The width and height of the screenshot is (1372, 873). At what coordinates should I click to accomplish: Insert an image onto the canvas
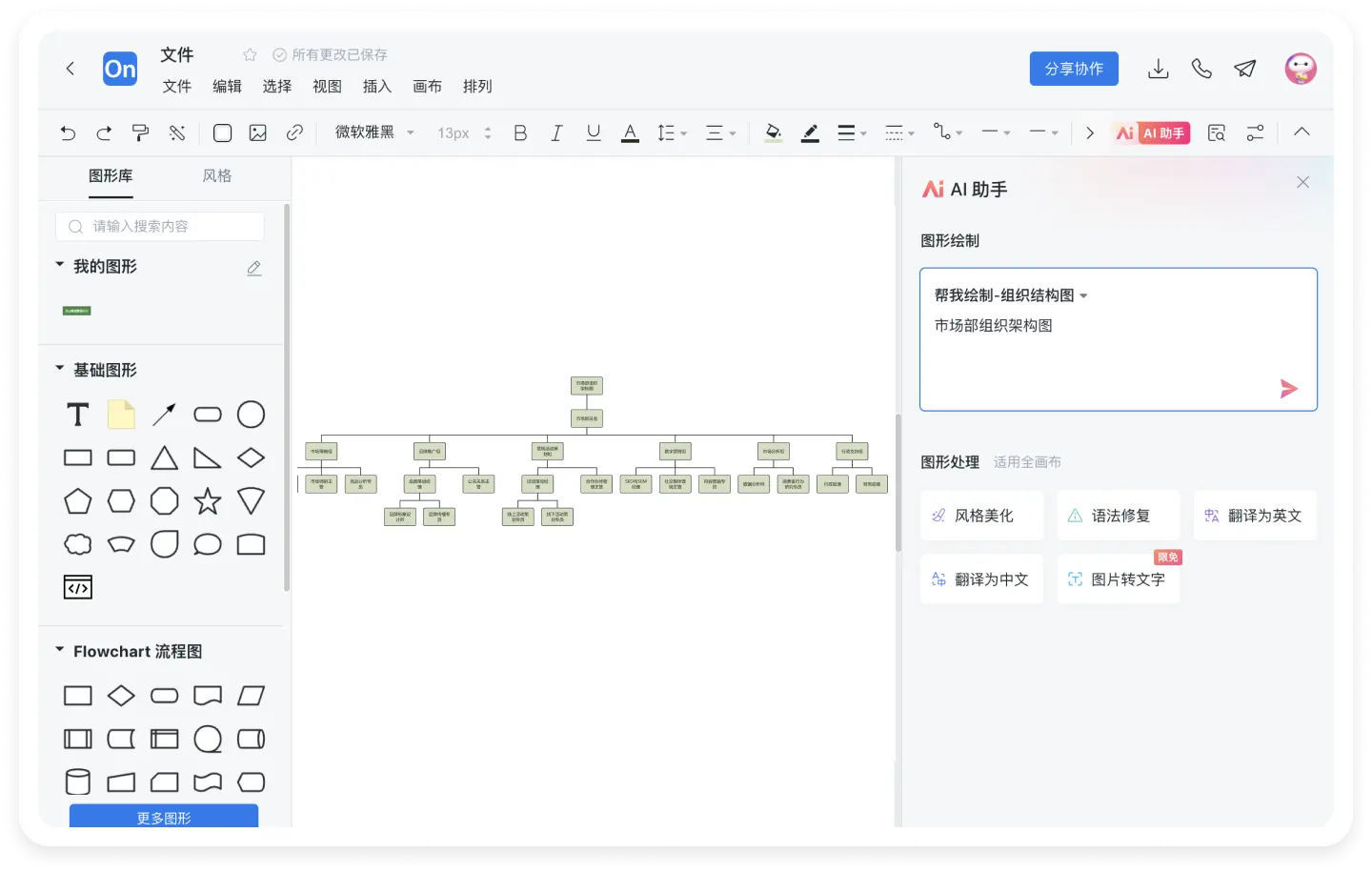pos(258,132)
